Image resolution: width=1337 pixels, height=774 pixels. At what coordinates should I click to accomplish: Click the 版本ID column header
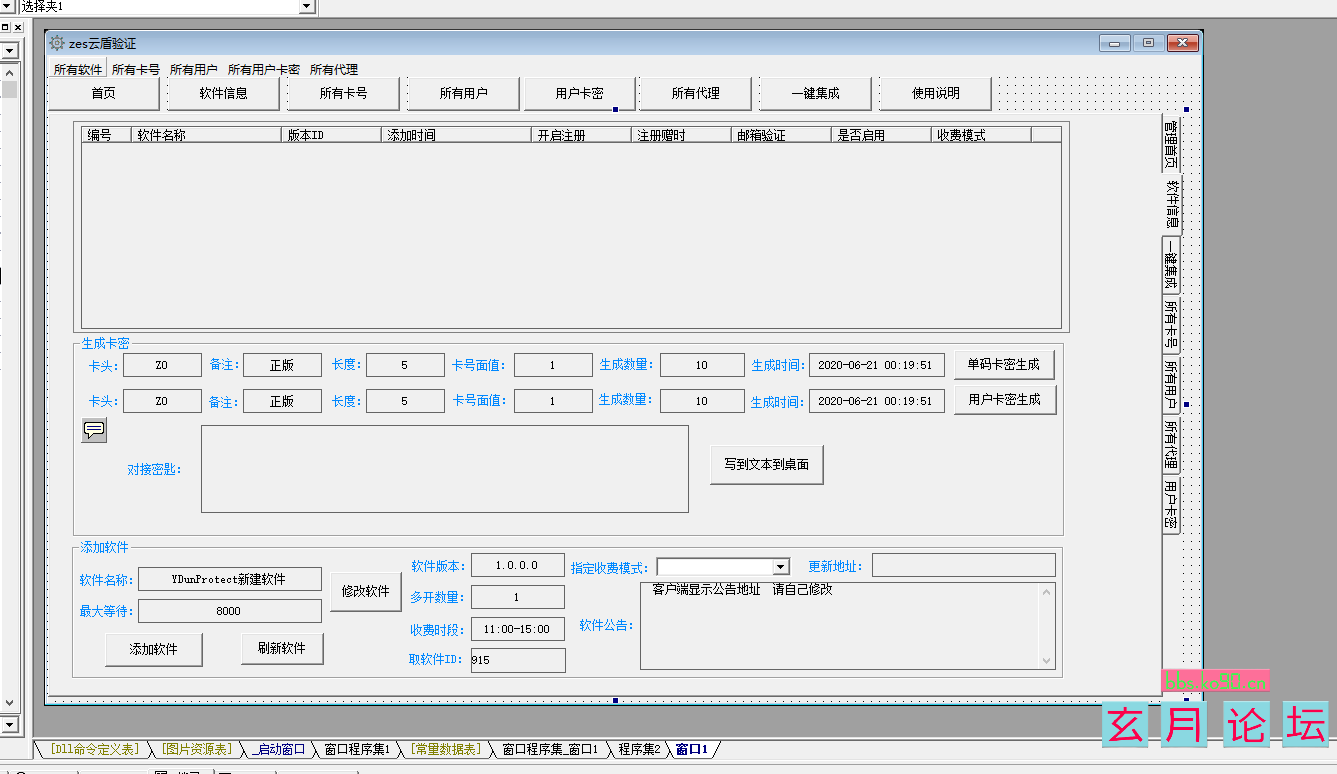coord(332,135)
